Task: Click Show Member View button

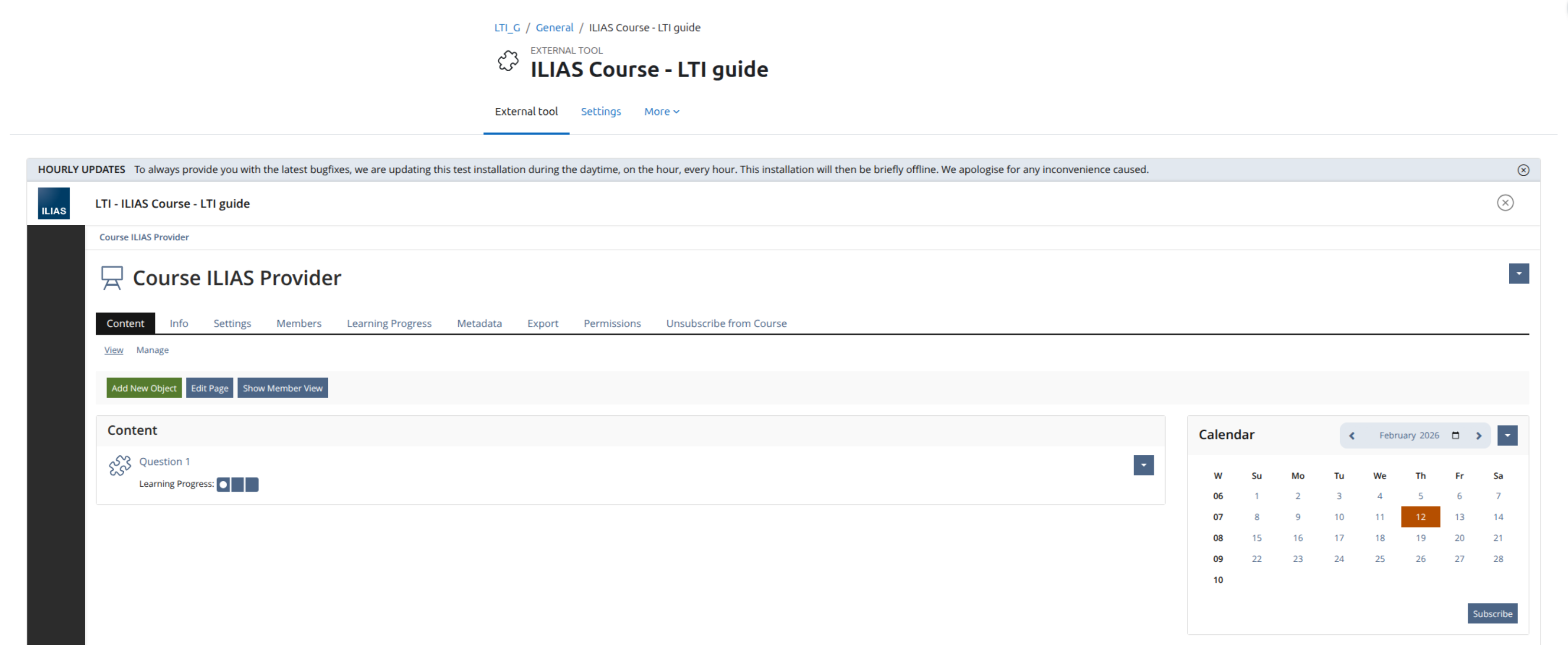Action: click(283, 388)
